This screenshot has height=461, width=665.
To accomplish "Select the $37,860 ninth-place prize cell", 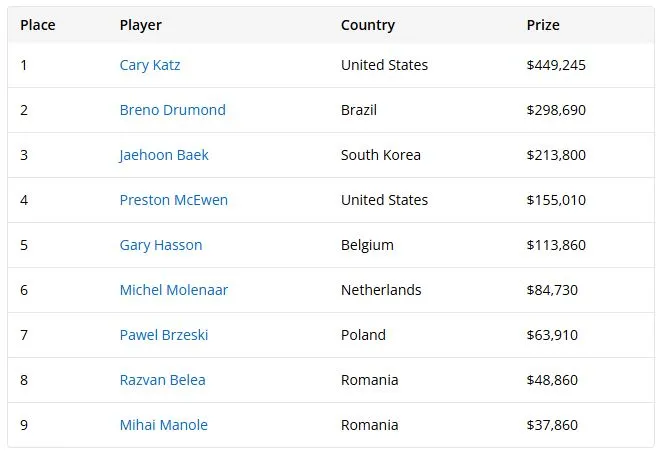I will (552, 425).
